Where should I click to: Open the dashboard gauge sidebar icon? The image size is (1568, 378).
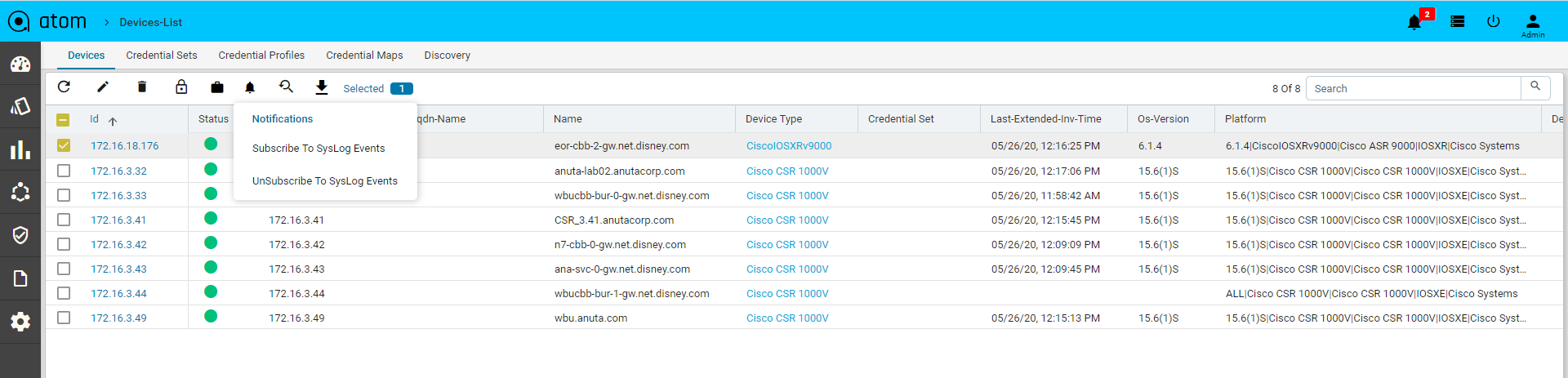click(x=20, y=64)
